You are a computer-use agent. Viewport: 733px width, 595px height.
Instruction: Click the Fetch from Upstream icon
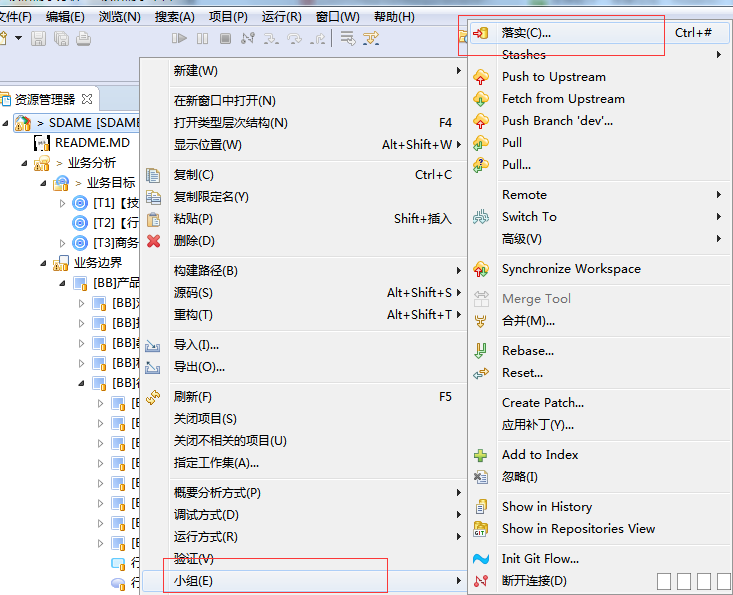(x=481, y=99)
